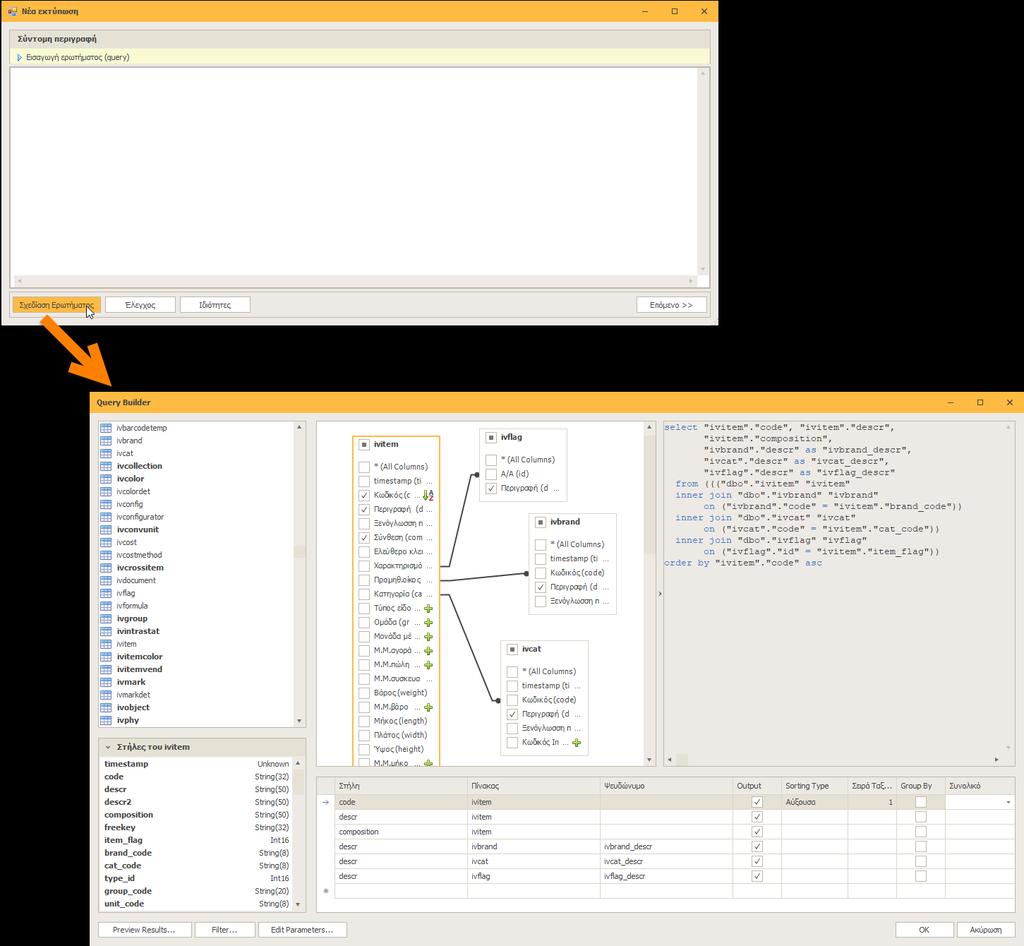Click green plus beside Κωδικός In in ivcat
Viewport: 1024px width, 946px height.
pos(576,742)
